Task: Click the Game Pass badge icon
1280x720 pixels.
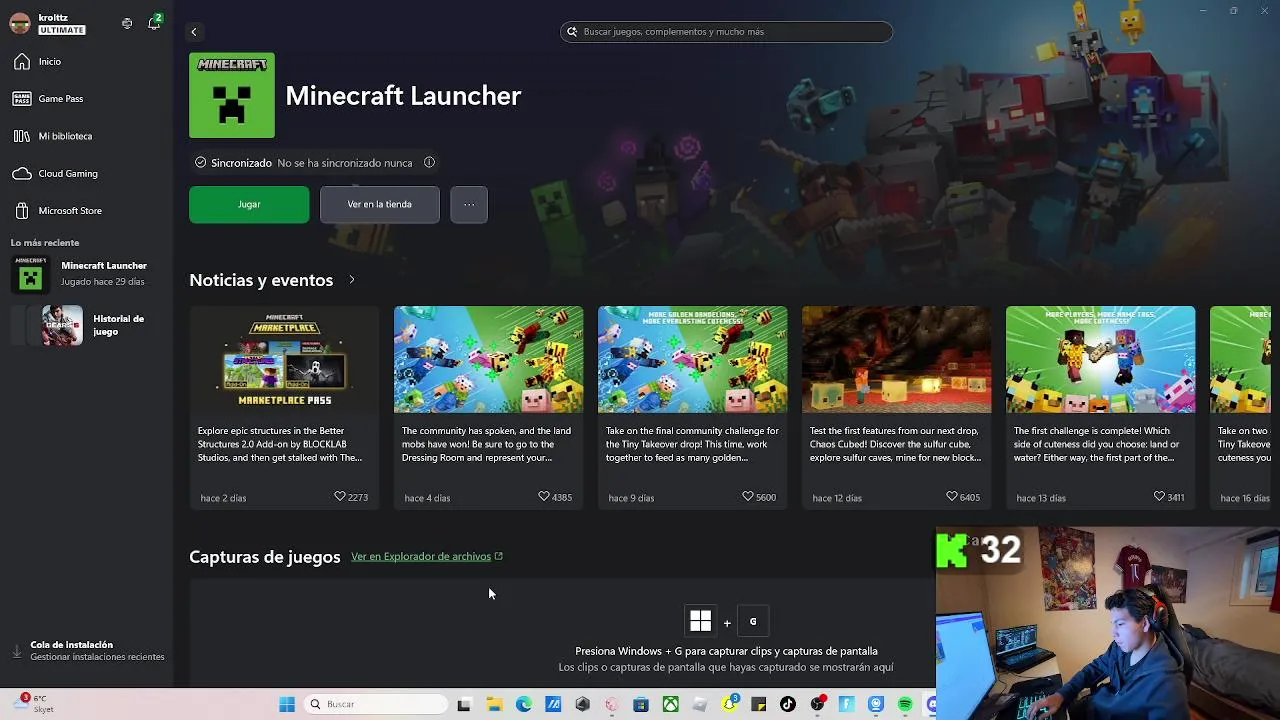Action: [22, 99]
